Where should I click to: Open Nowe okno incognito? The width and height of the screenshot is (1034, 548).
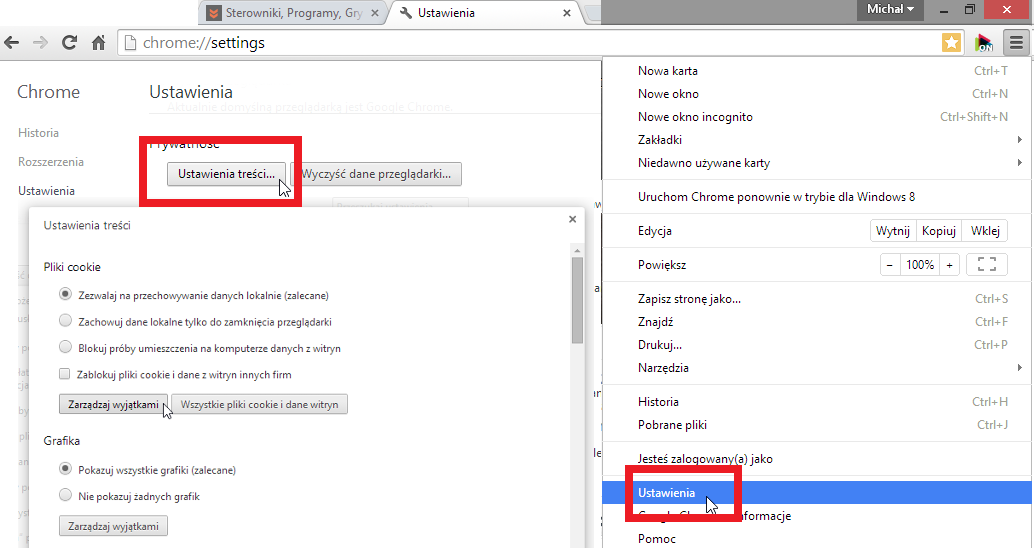tap(818, 117)
